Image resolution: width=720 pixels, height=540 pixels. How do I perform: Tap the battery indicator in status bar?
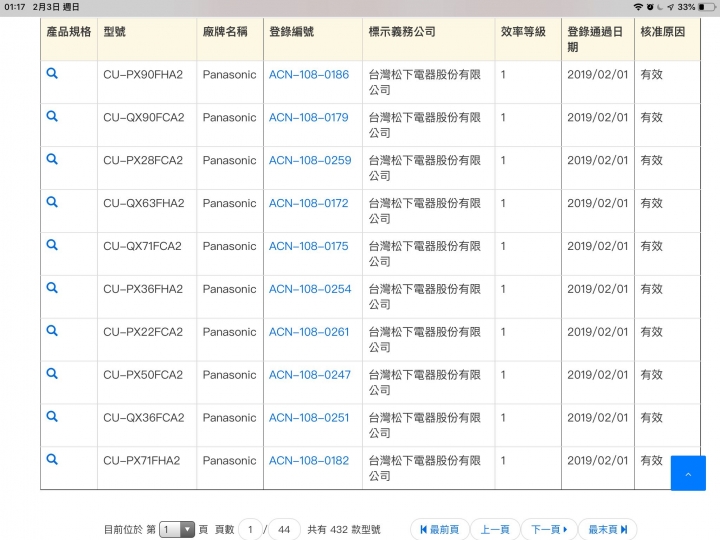(x=707, y=7)
